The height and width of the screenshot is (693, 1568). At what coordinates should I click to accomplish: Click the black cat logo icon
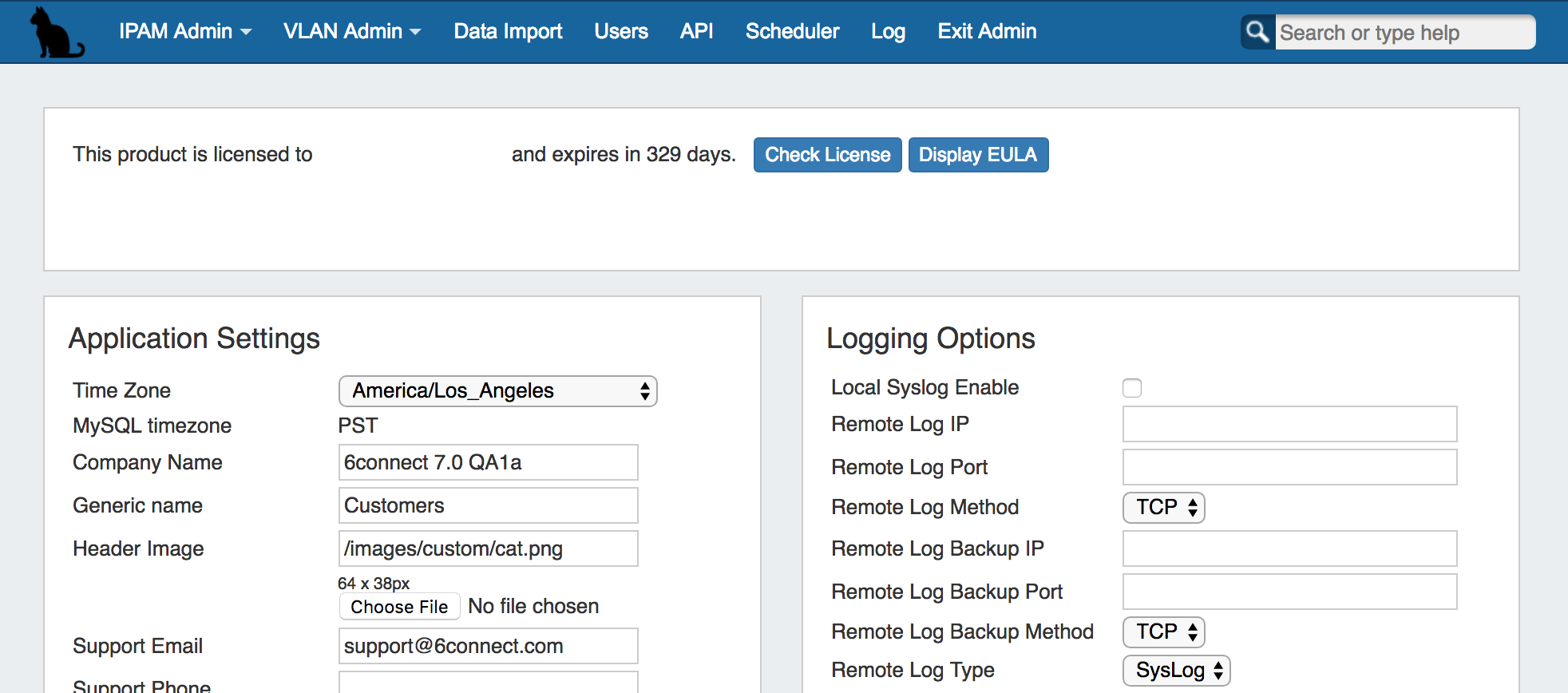point(56,34)
